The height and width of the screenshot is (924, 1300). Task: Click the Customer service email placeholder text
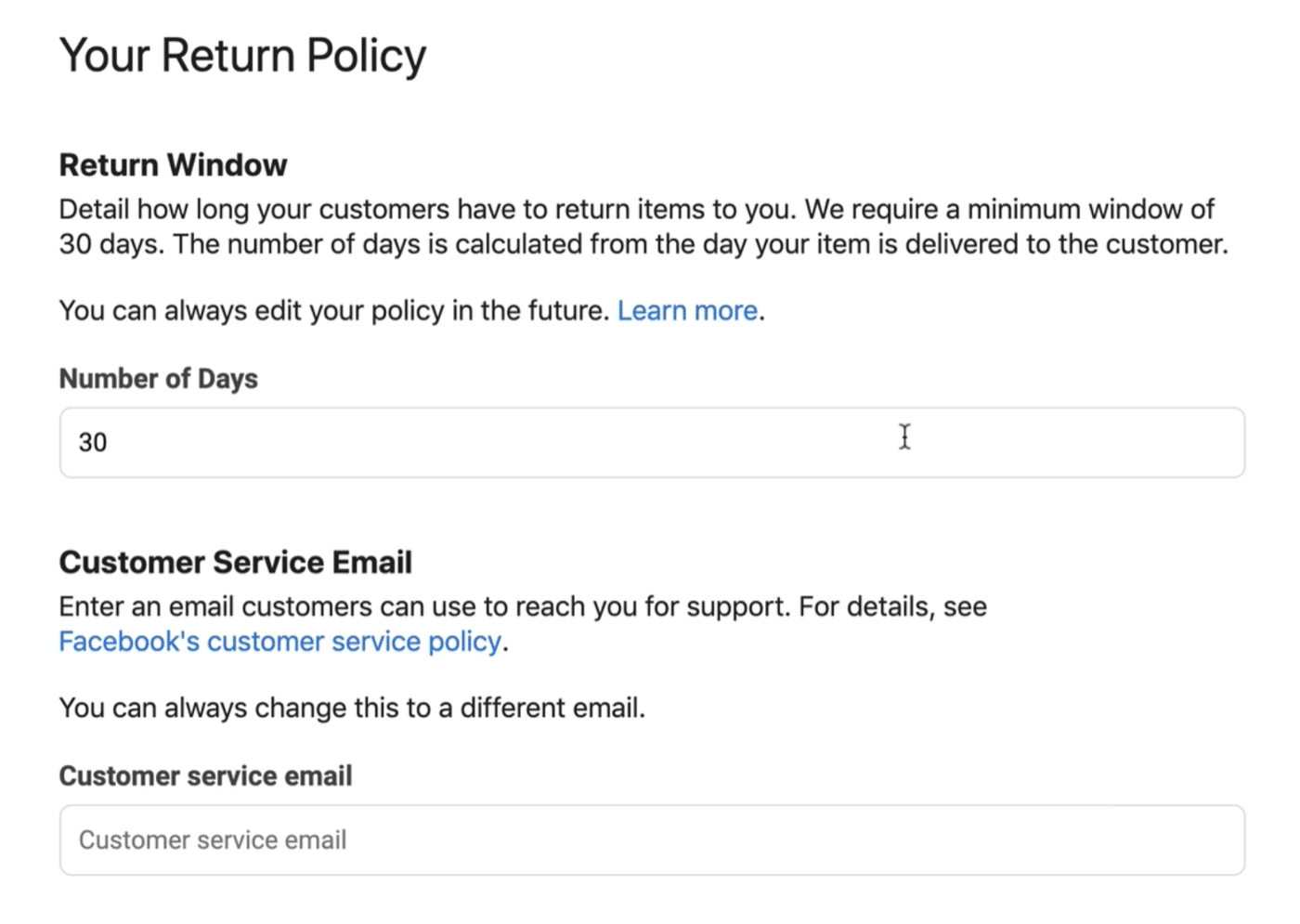[x=212, y=839]
